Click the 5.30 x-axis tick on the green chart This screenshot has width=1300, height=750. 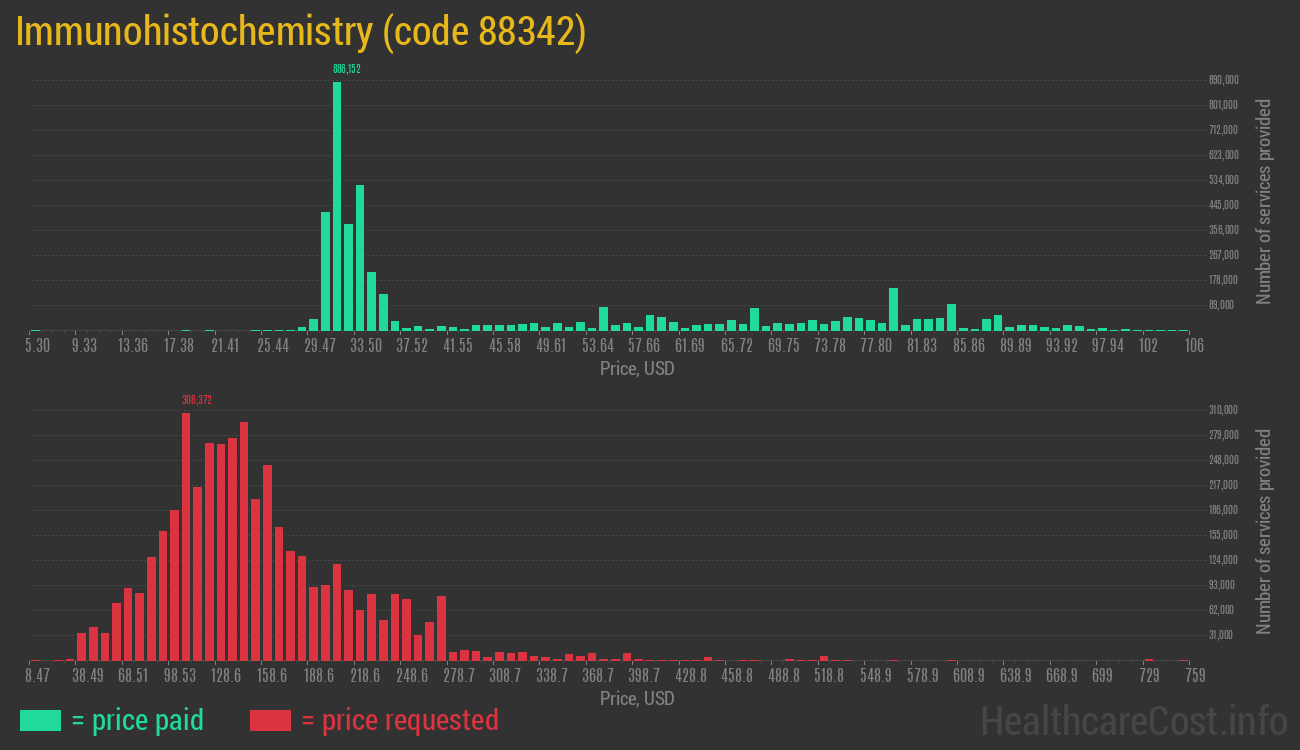[37, 346]
